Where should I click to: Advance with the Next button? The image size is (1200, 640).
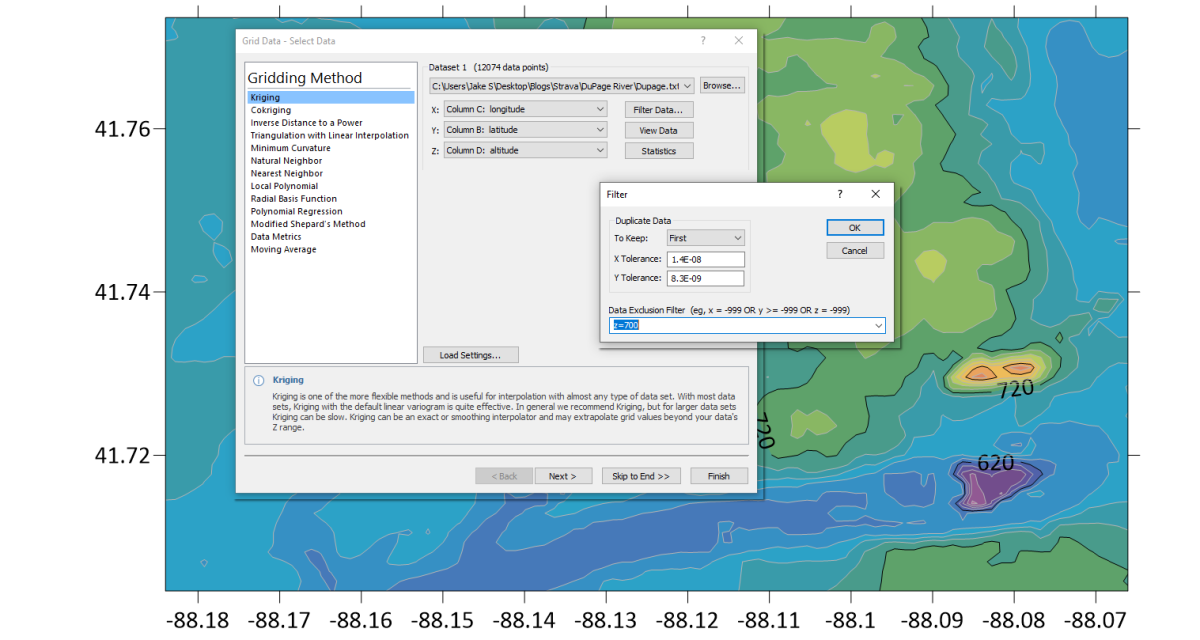click(x=563, y=475)
